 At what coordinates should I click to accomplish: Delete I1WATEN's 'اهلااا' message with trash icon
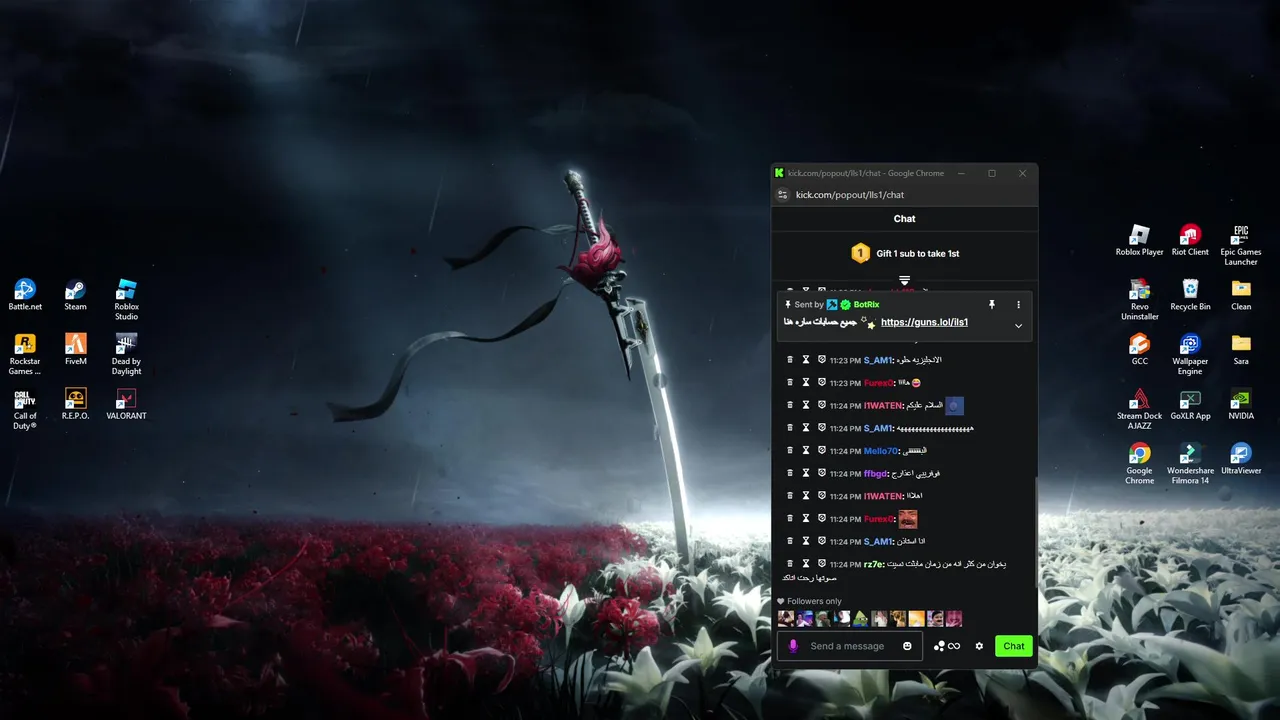click(x=790, y=496)
